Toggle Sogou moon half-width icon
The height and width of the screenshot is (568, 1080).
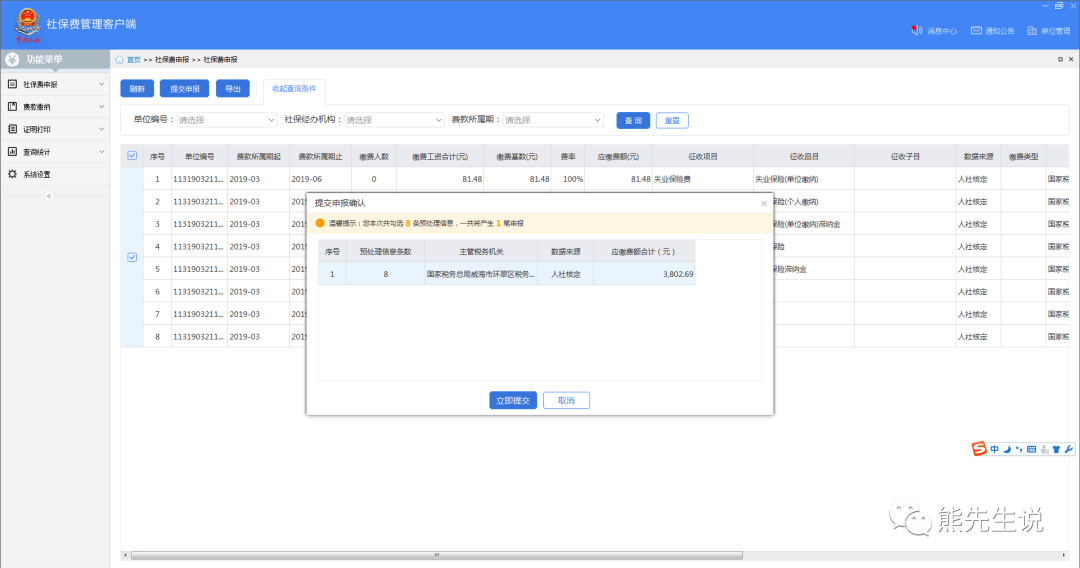1007,449
